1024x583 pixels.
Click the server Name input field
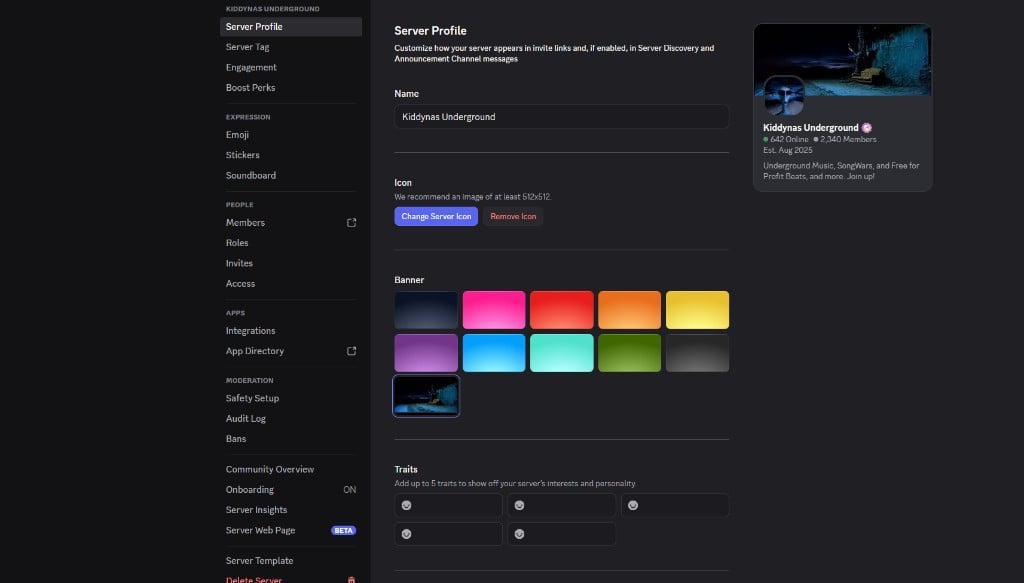point(561,117)
